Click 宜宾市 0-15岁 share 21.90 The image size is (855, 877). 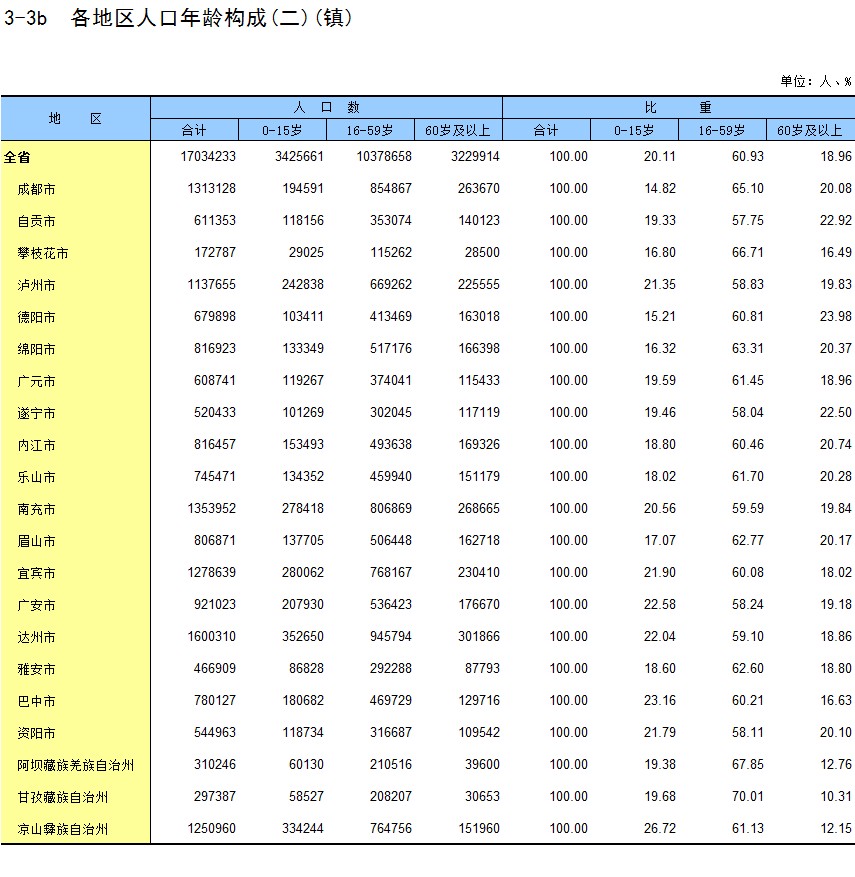click(660, 572)
